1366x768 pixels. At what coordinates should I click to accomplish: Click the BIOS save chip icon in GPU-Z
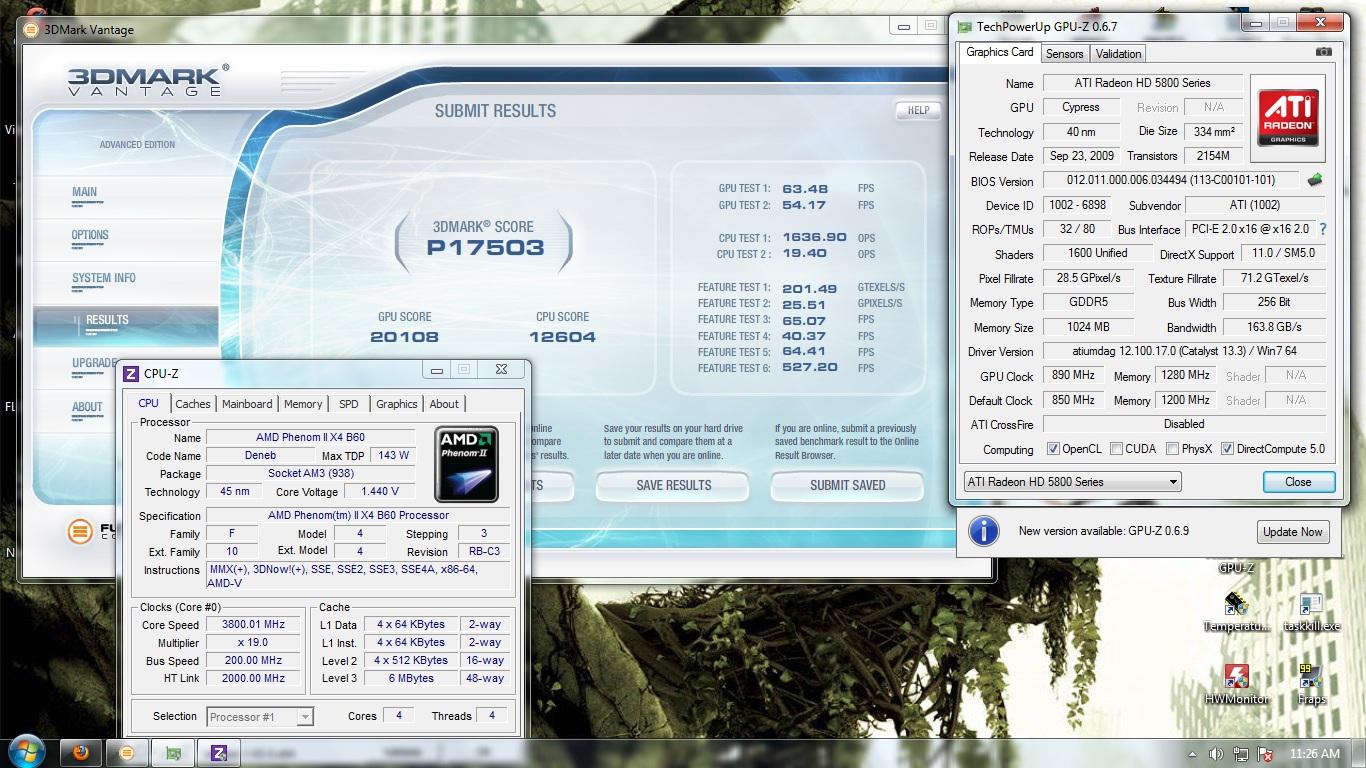[x=1315, y=180]
